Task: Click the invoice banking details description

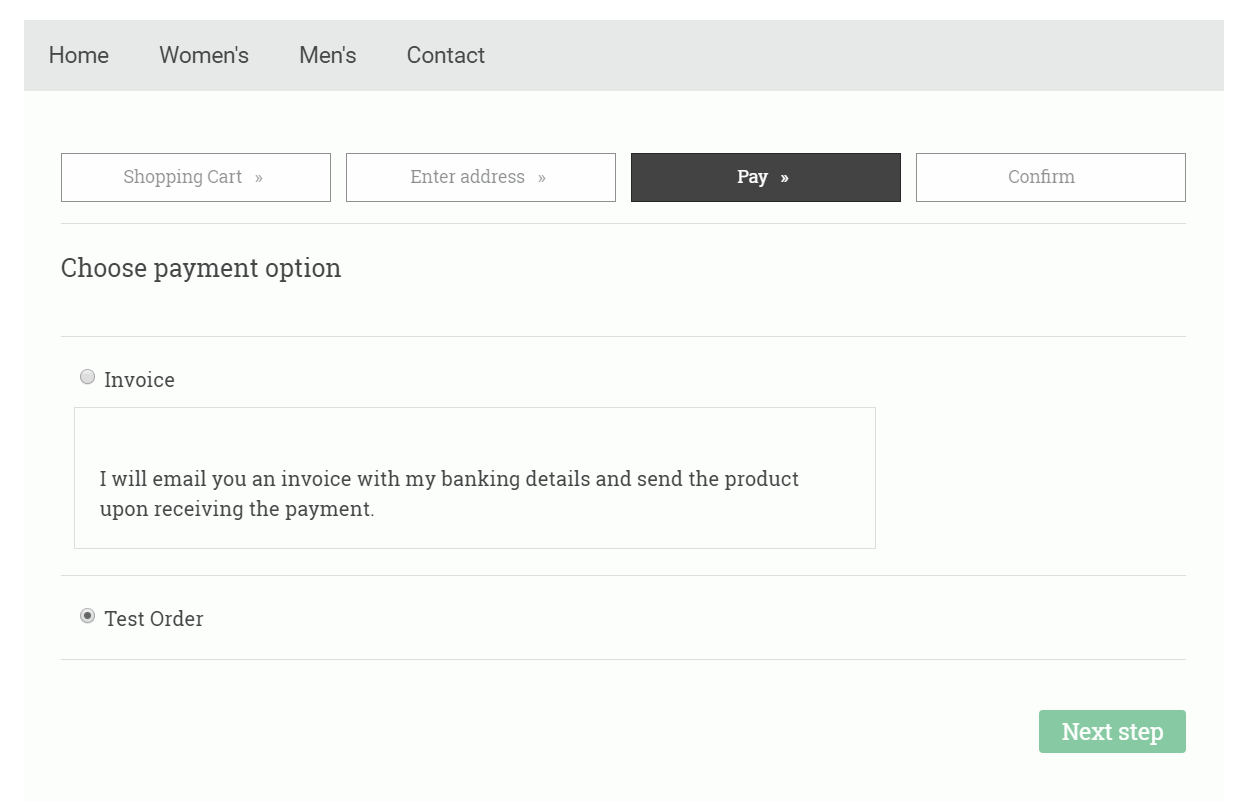Action: click(x=449, y=494)
